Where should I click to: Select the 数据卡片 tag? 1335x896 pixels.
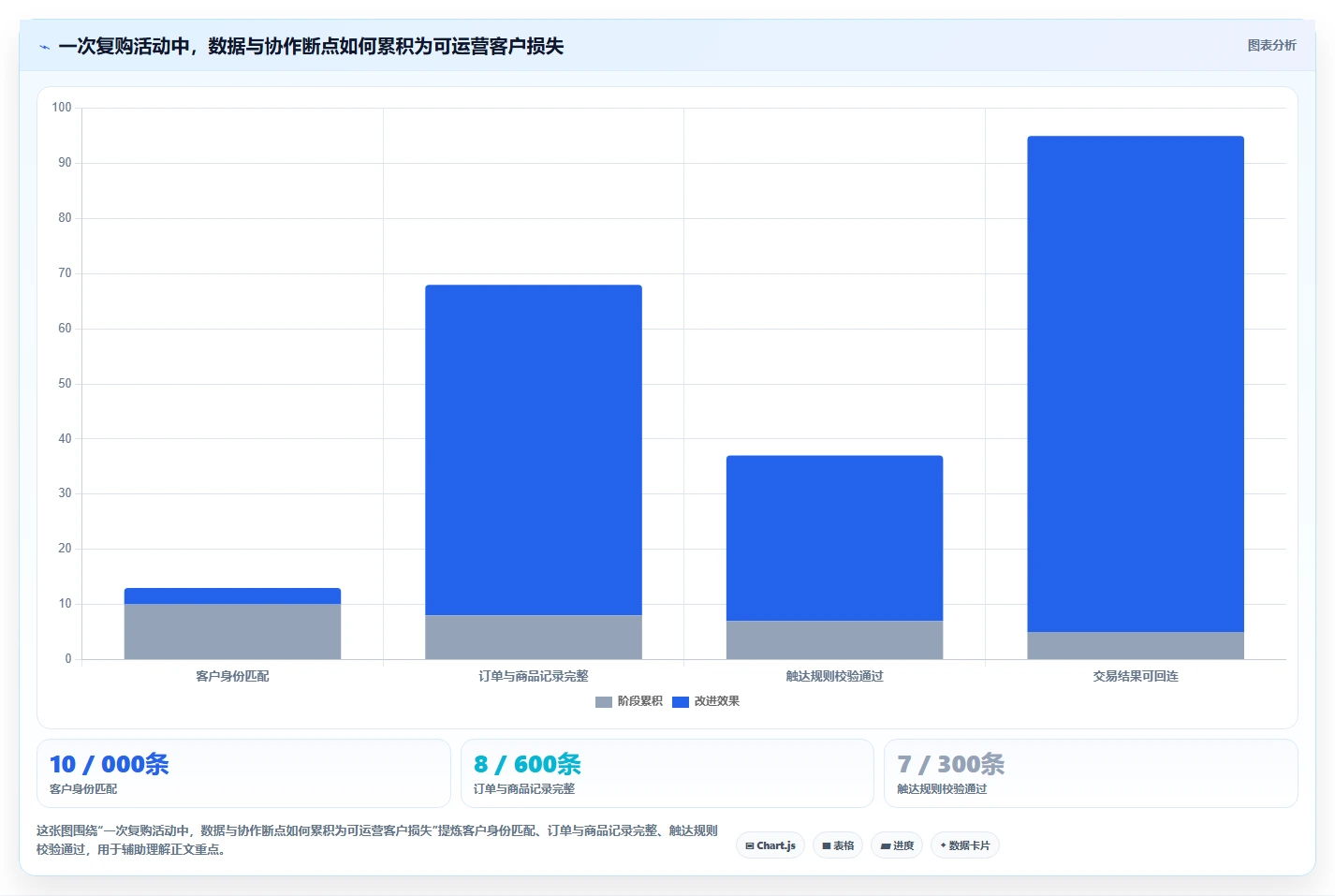(965, 845)
